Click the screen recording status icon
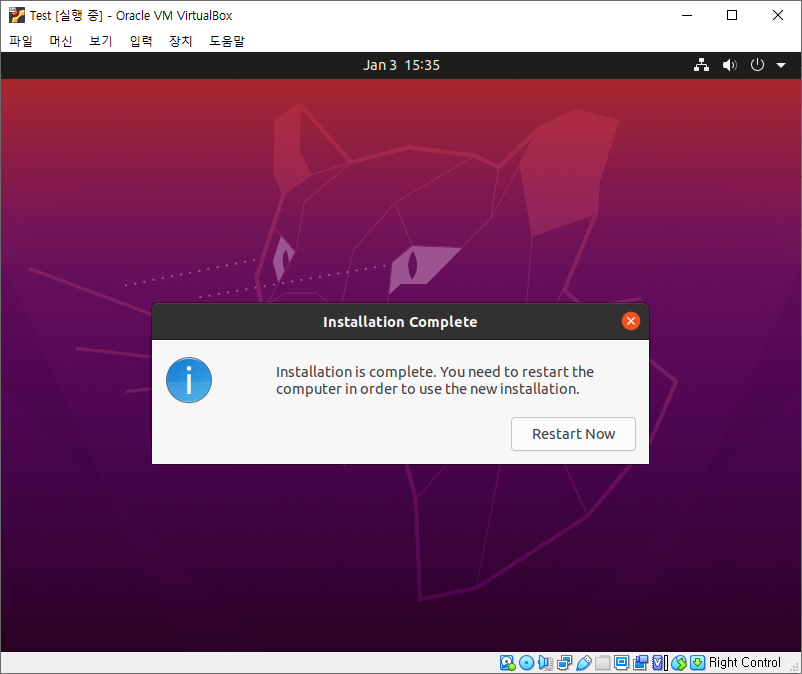This screenshot has width=802, height=674. (x=640, y=663)
